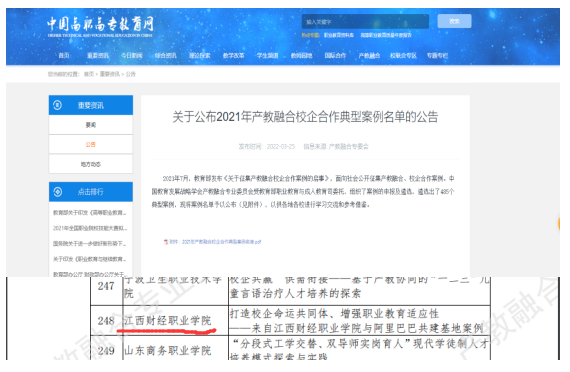Select 教学改革 in the top navigation
The height and width of the screenshot is (372, 570).
coord(233,55)
